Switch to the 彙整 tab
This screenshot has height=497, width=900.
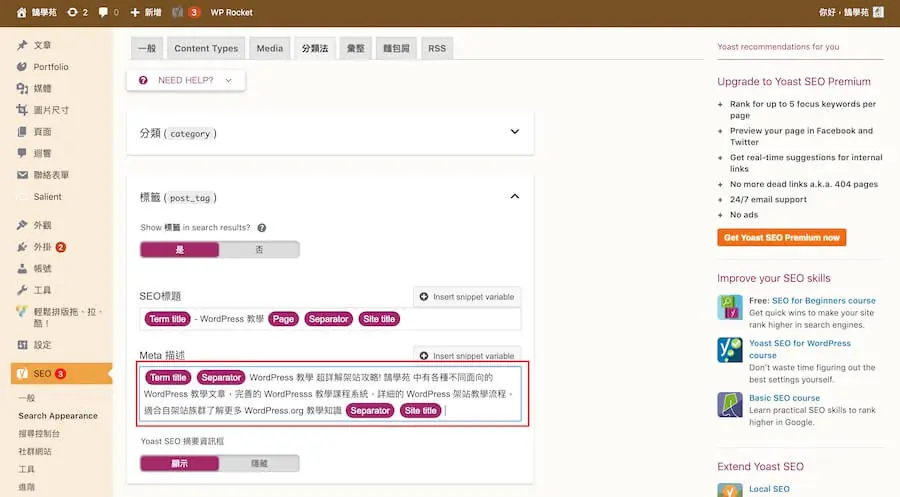point(356,48)
